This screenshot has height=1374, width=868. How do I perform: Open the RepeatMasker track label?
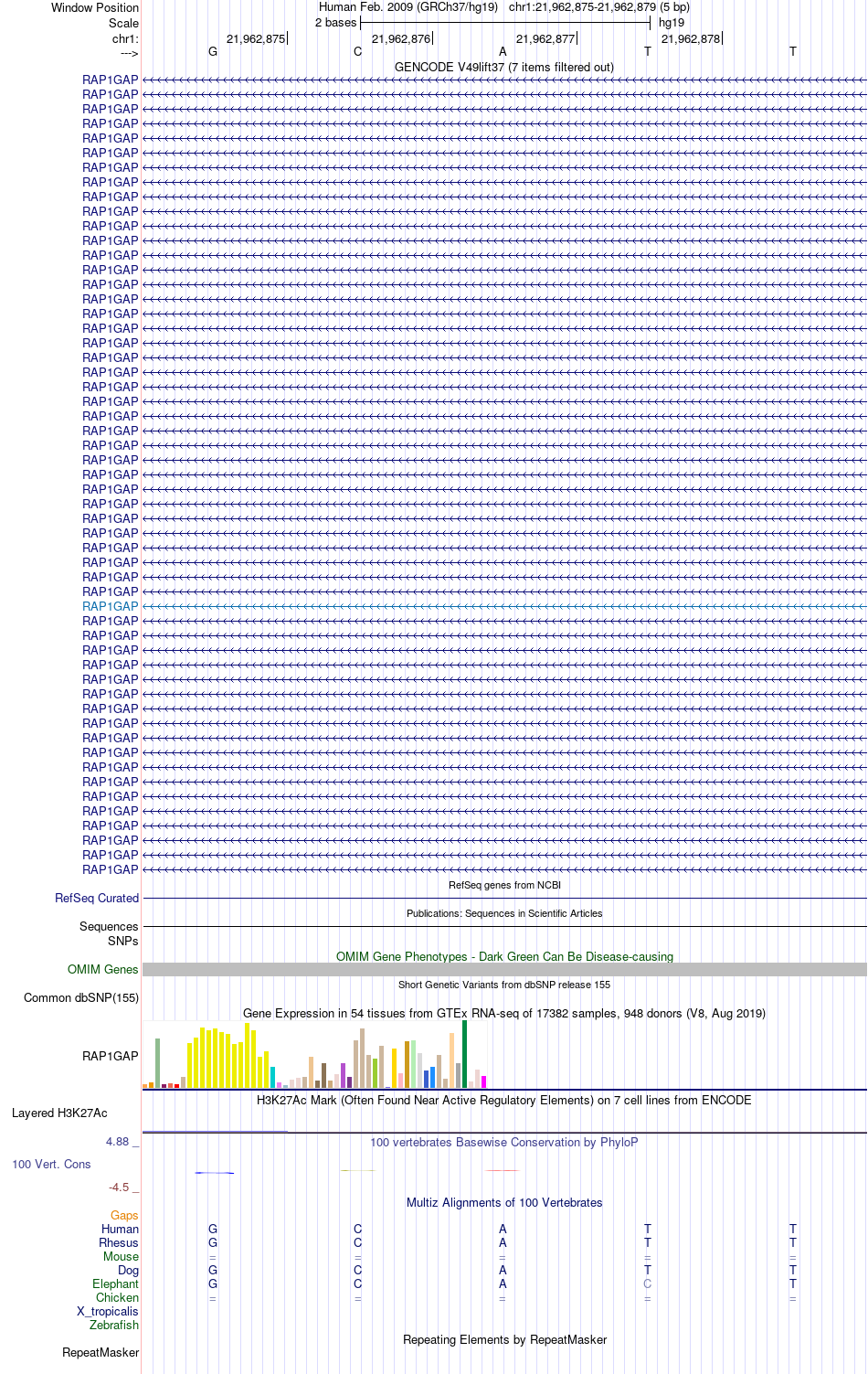pos(101,1352)
